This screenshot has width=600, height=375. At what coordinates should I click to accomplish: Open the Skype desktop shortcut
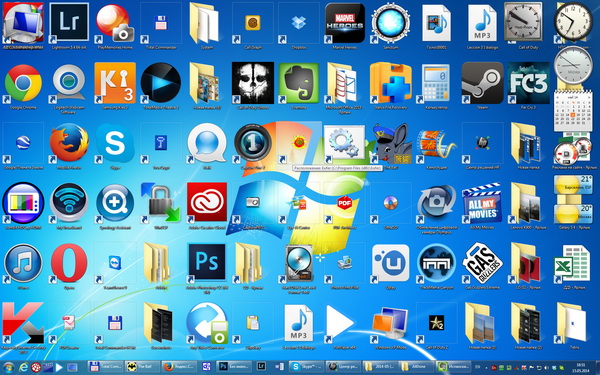tap(115, 143)
